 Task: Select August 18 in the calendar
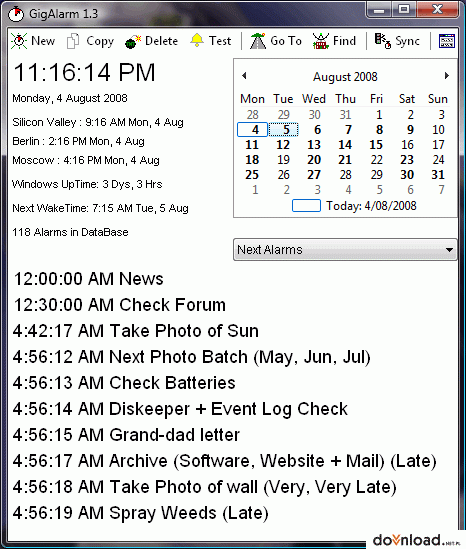pos(252,160)
